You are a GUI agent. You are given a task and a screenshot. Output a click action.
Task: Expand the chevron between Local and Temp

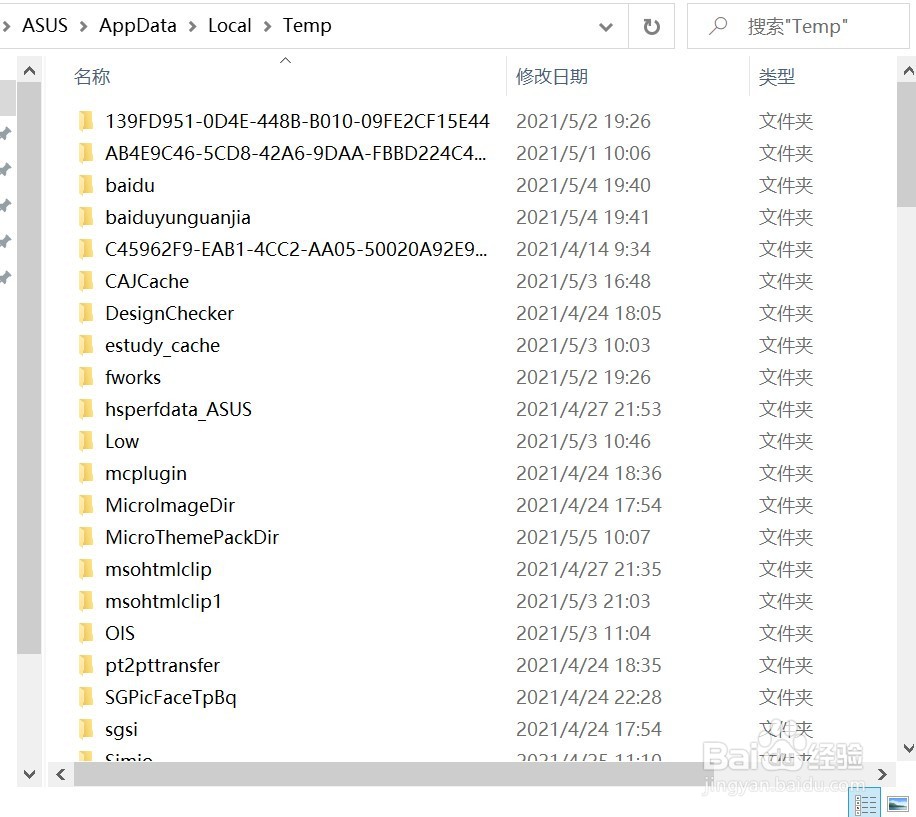[x=267, y=26]
